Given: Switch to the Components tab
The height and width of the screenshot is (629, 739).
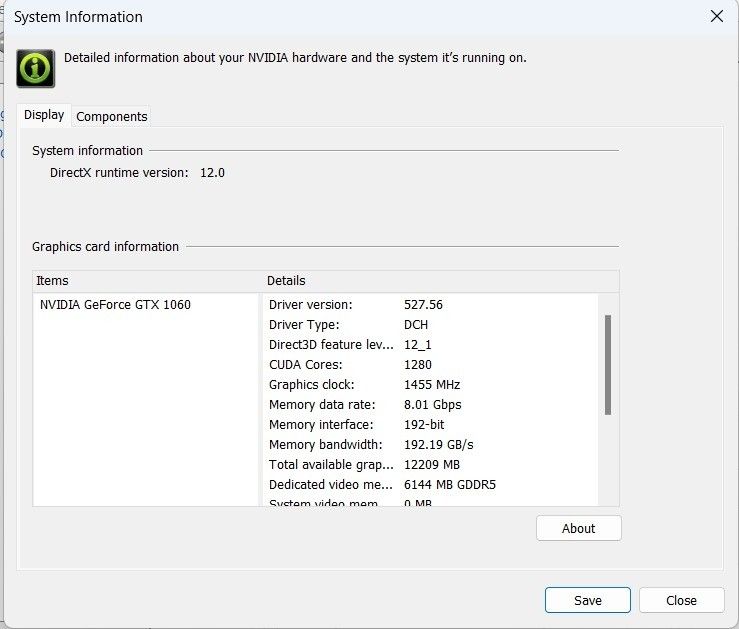Looking at the screenshot, I should coord(112,116).
